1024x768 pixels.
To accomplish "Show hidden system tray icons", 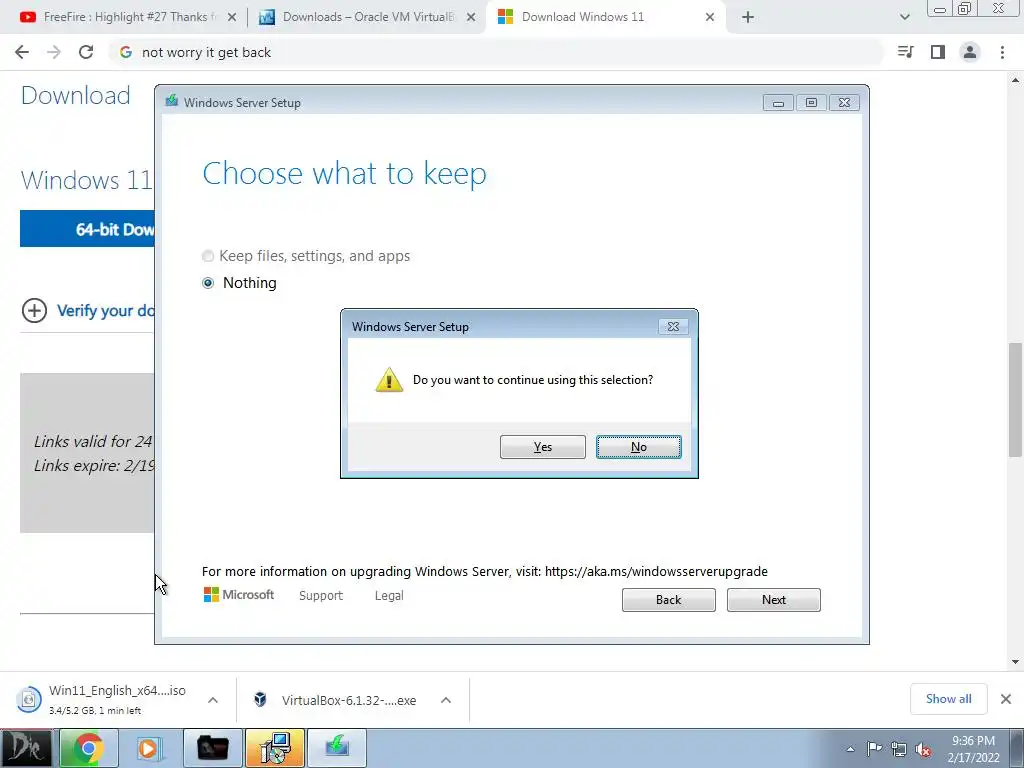I will [x=850, y=749].
